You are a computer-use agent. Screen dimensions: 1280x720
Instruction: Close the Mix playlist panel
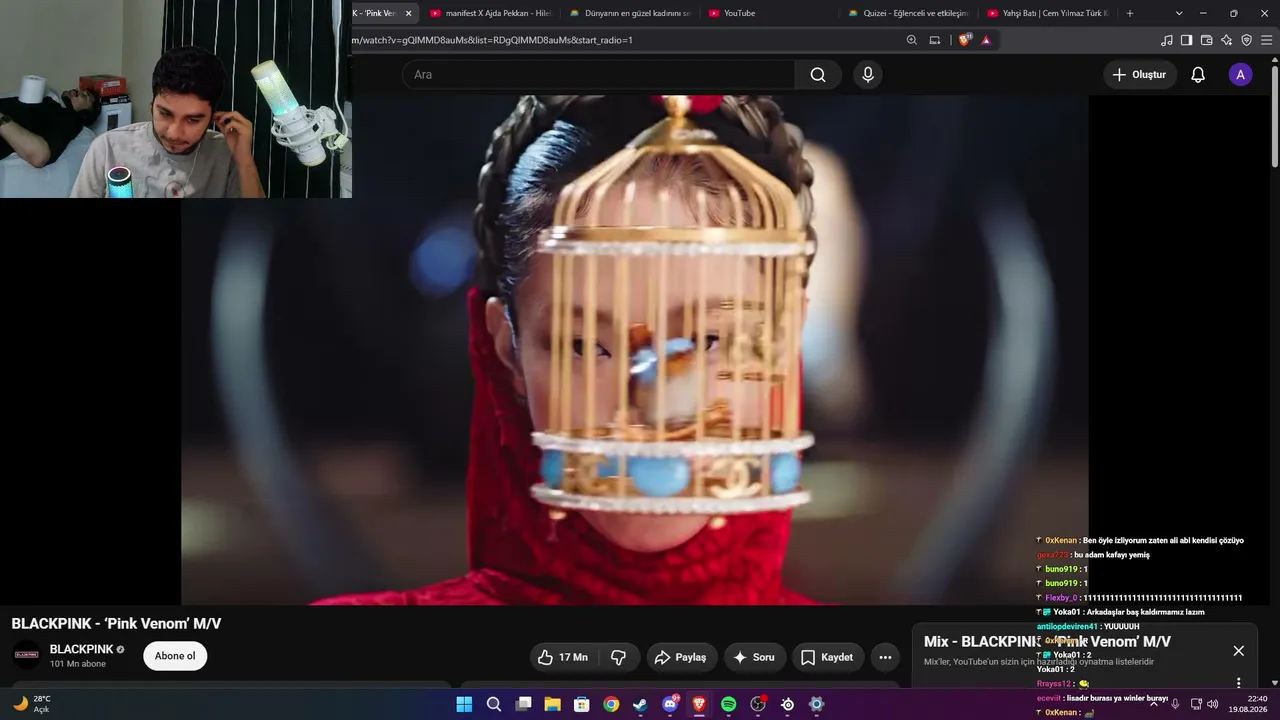(x=1238, y=651)
